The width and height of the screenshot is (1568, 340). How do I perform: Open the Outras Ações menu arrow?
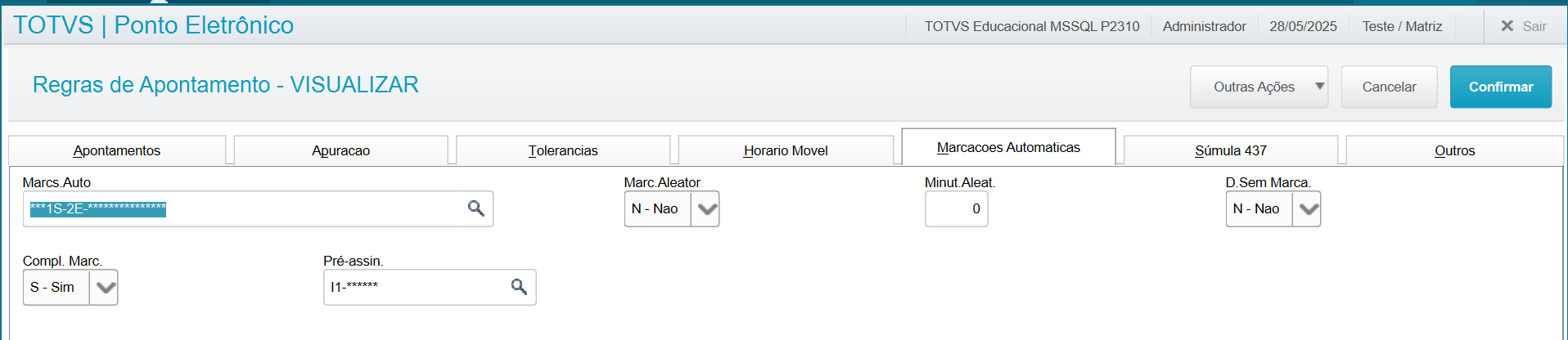pyautogui.click(x=1319, y=87)
